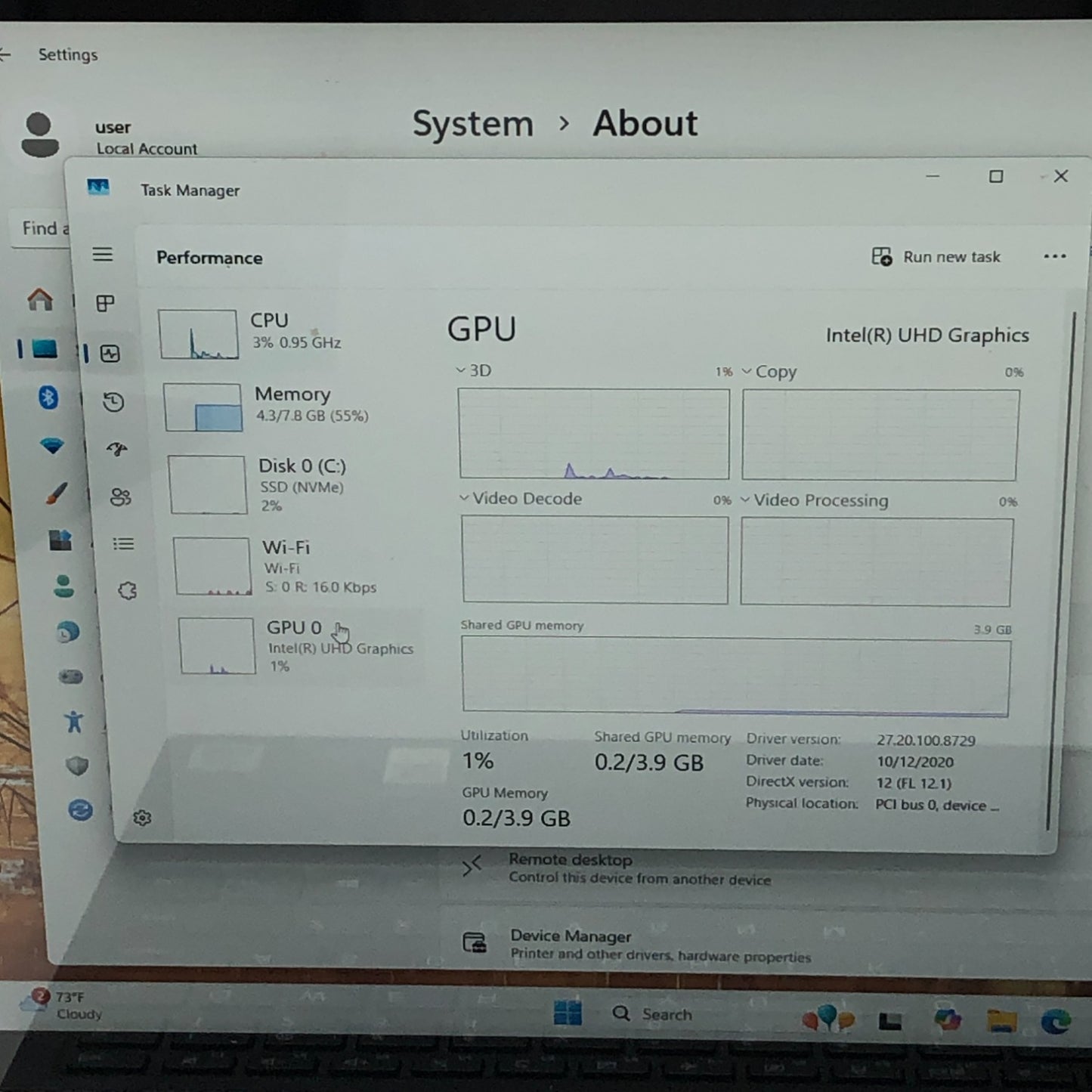The height and width of the screenshot is (1092, 1092).
Task: Open Privacy & security shield icon
Action: tap(77, 766)
